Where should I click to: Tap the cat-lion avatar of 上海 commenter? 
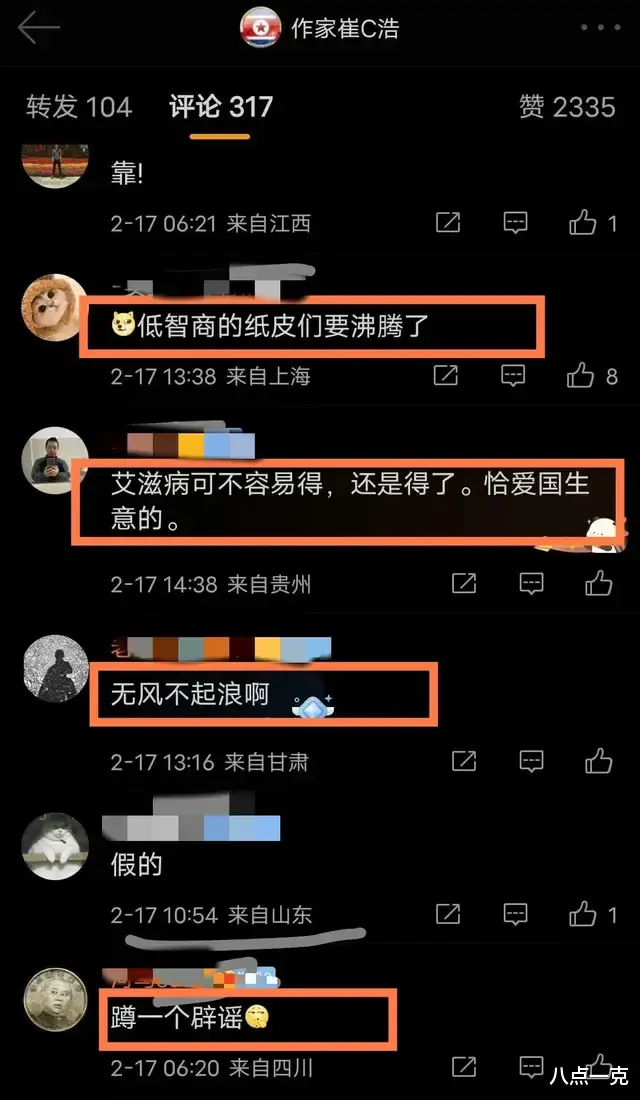click(x=54, y=308)
